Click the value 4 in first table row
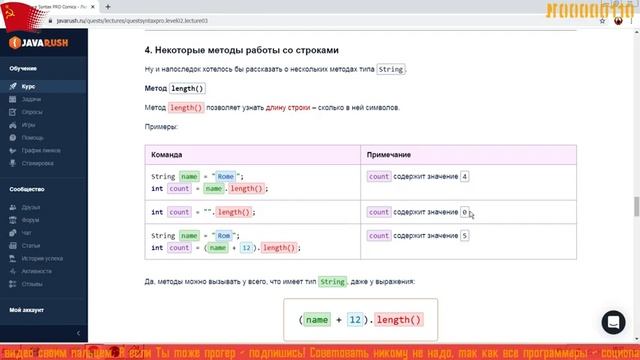Screen dimensions: 640x360 coord(464,176)
